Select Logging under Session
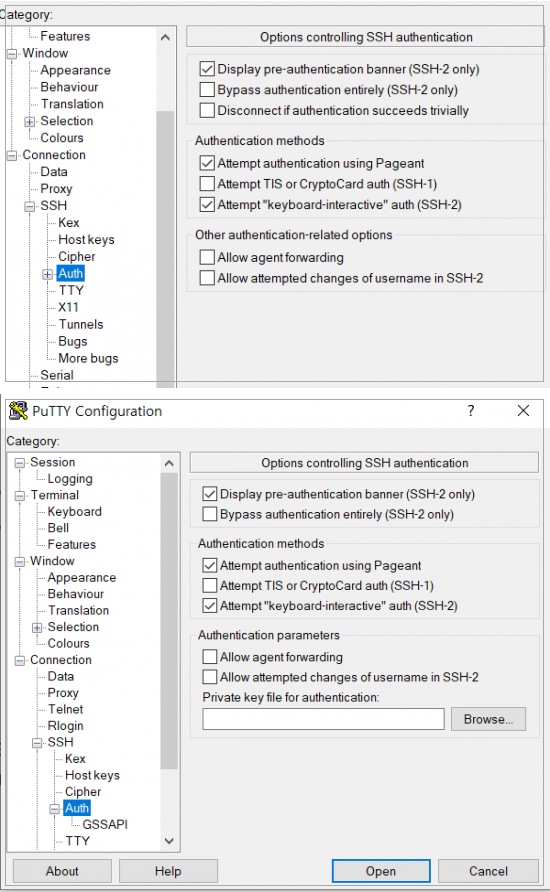Image resolution: width=550 pixels, height=892 pixels. pos(70,479)
